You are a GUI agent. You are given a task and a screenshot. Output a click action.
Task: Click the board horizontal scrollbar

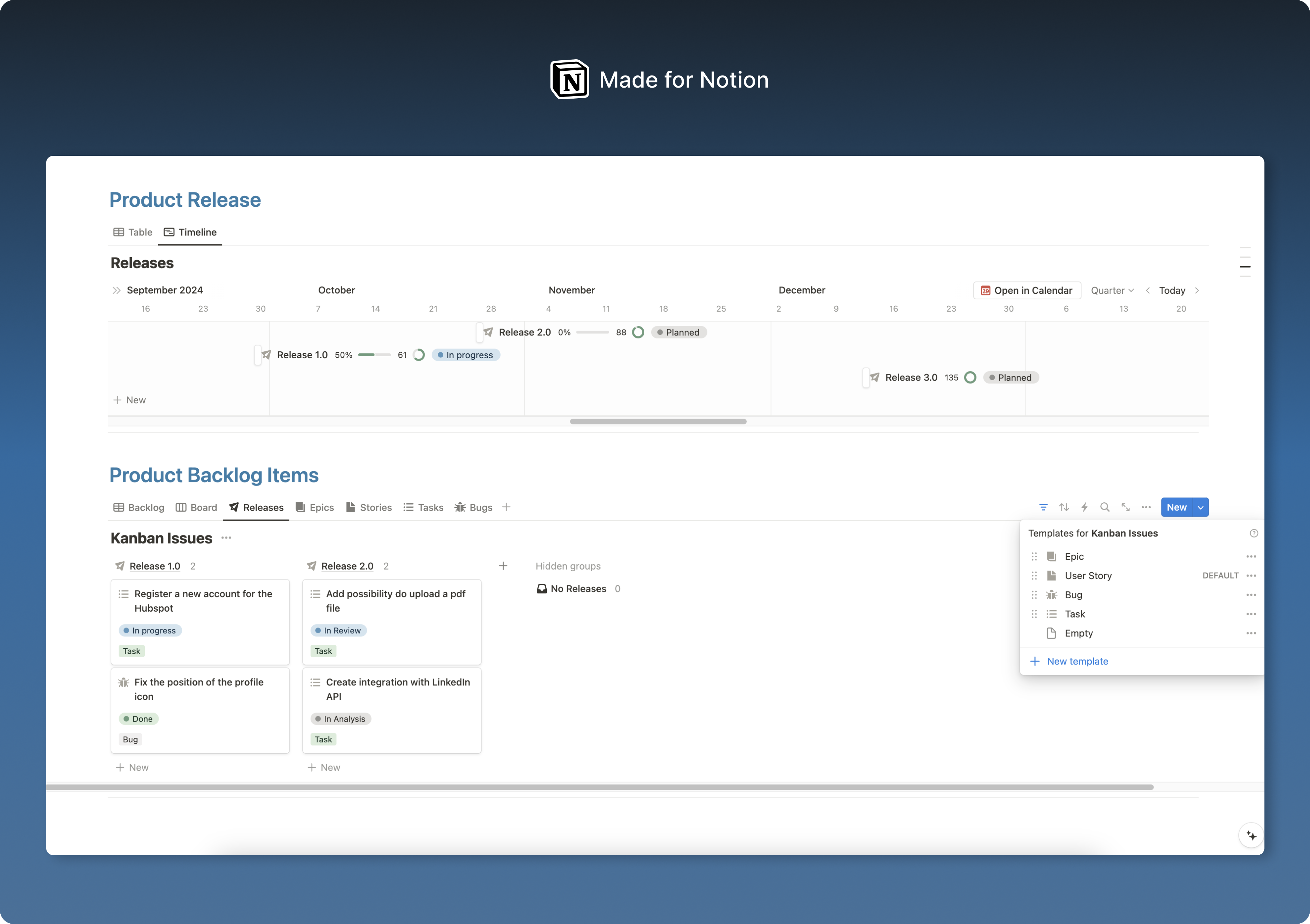pyautogui.click(x=599, y=787)
